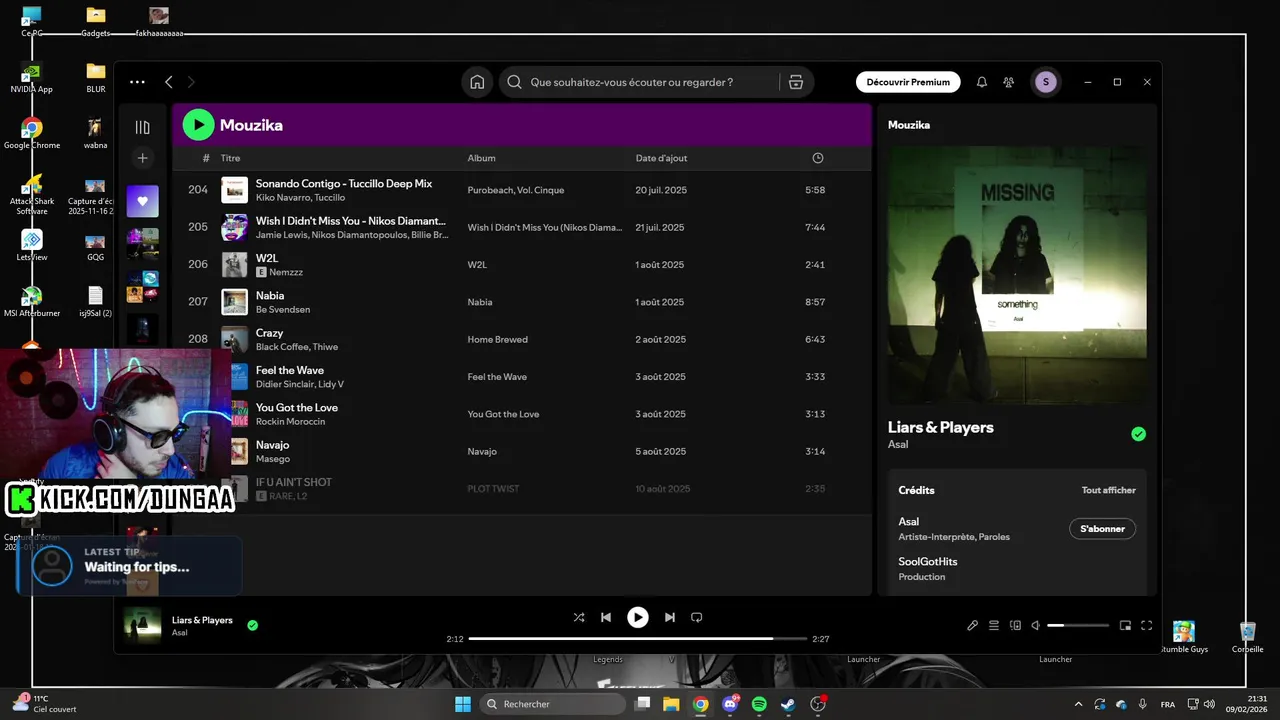Open the NVIDIA App desktop shortcut
Screen dimensions: 1280x720
click(x=32, y=76)
